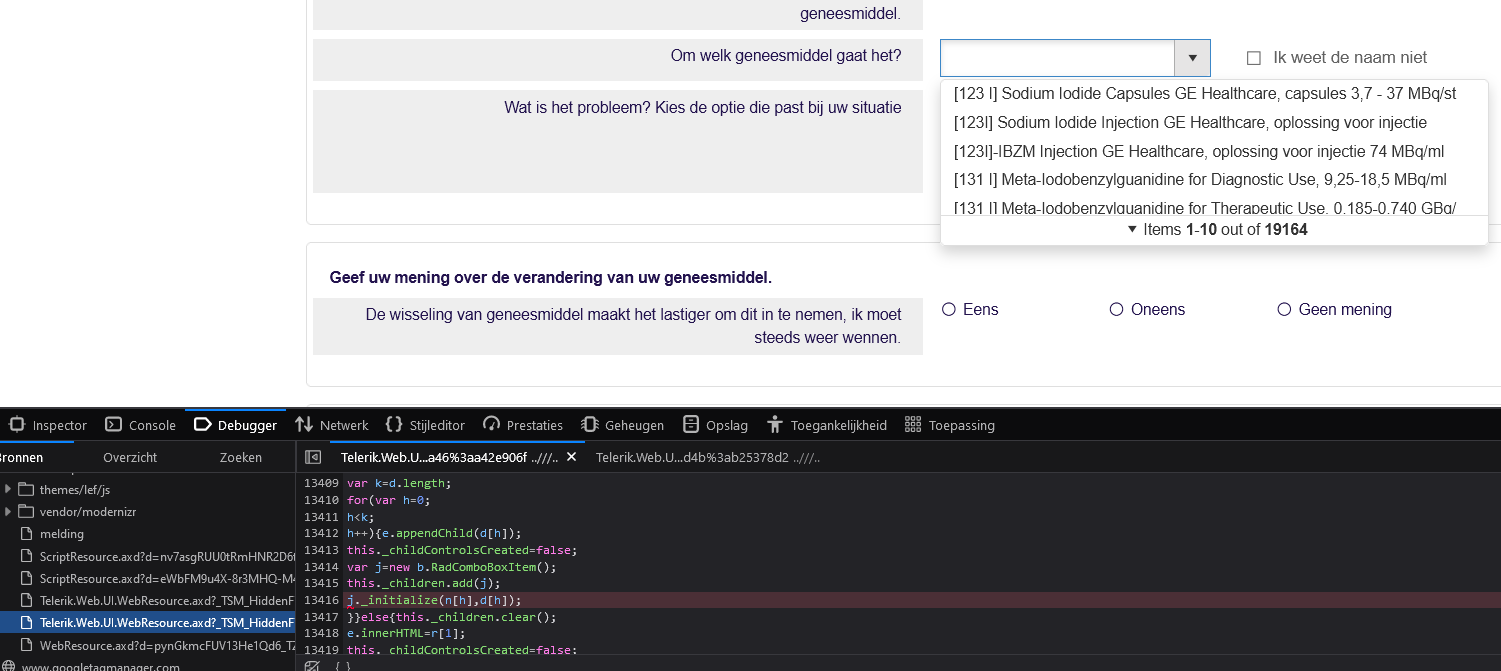Check the 'Ik weet de naam niet' checkbox

(1254, 58)
